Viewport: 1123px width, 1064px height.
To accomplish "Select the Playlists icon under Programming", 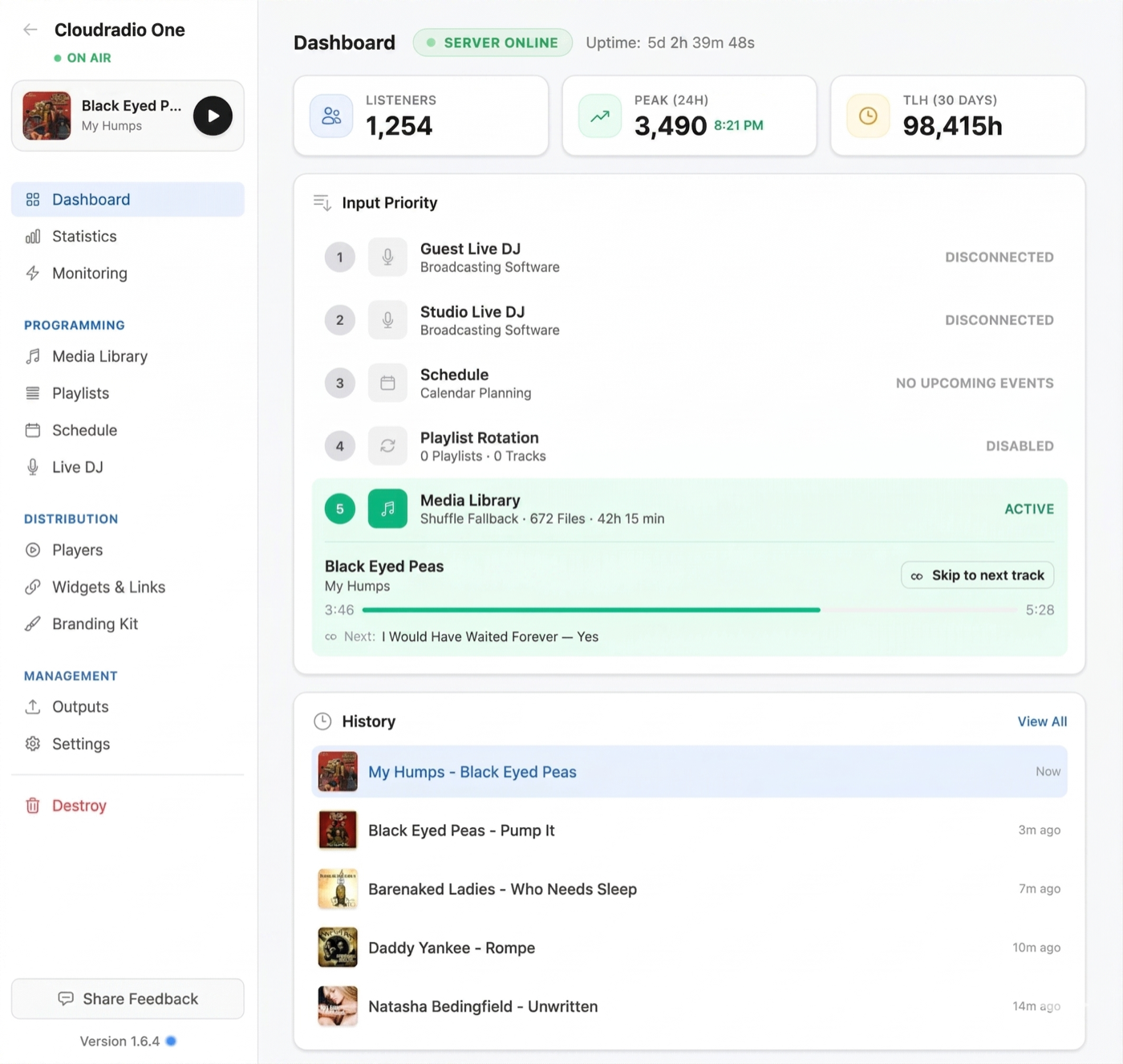I will coord(33,392).
